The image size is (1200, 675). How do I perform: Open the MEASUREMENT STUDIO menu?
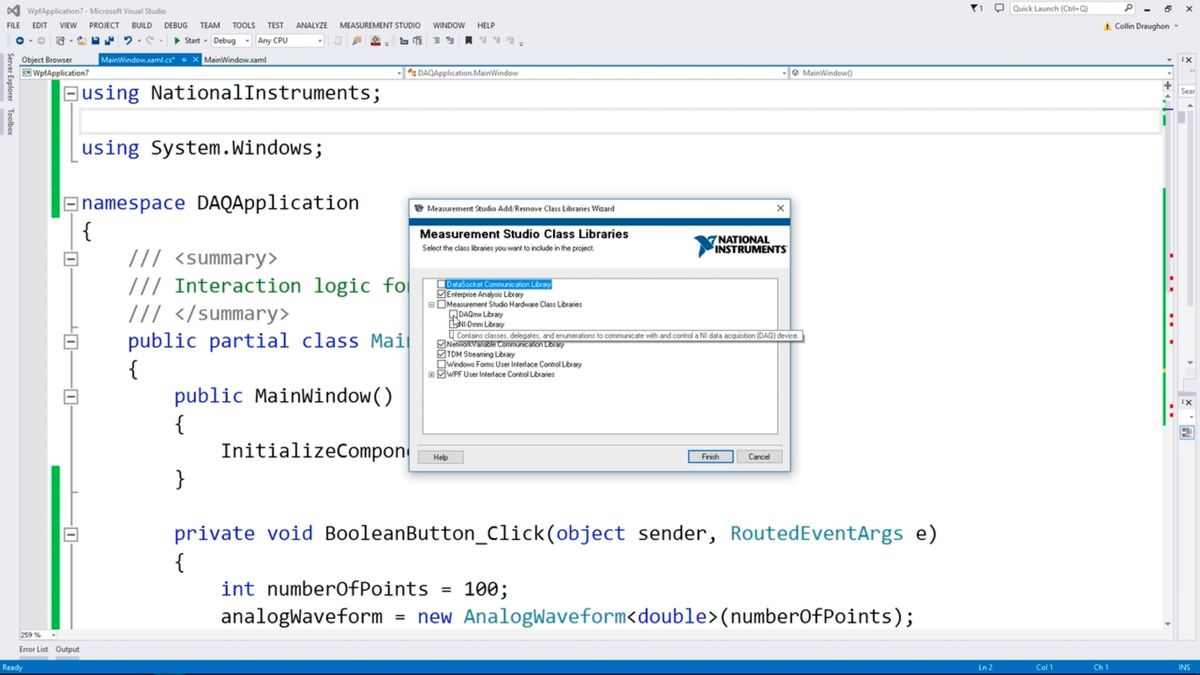coord(381,25)
